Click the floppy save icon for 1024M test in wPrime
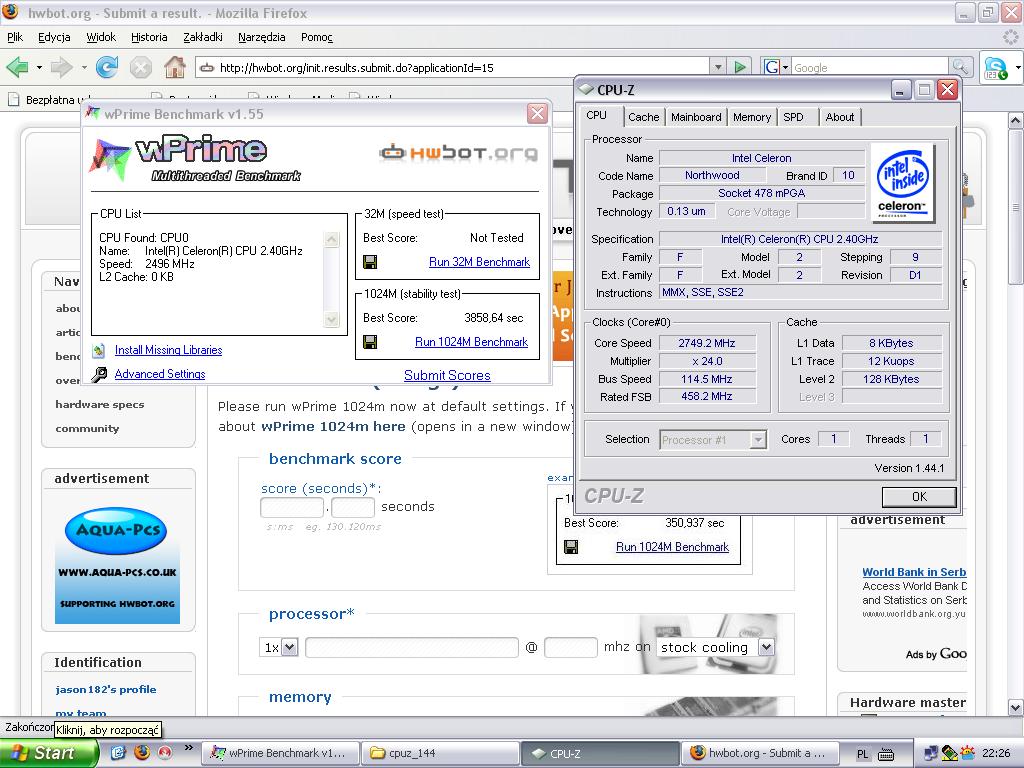This screenshot has height=768, width=1024. 370,342
